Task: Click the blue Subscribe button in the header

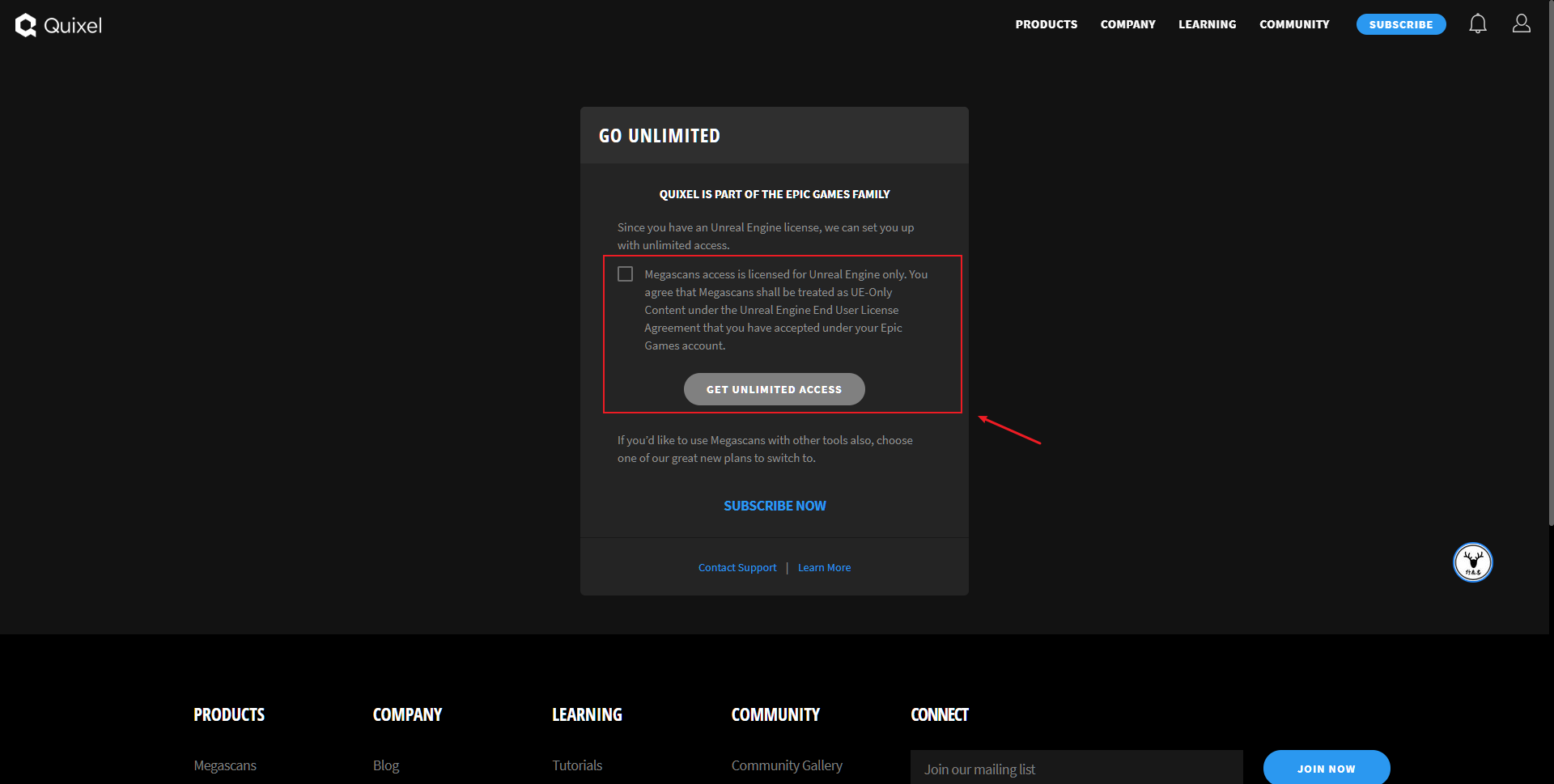Action: (x=1401, y=24)
